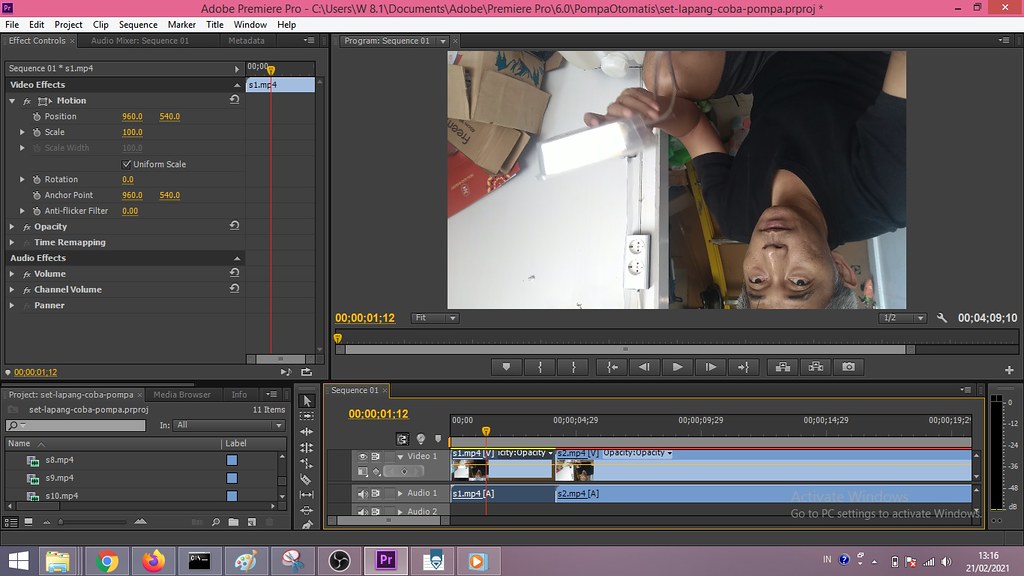Viewport: 1024px width, 576px height.
Task: Create a new bin folder in Project panel
Action: click(x=233, y=522)
